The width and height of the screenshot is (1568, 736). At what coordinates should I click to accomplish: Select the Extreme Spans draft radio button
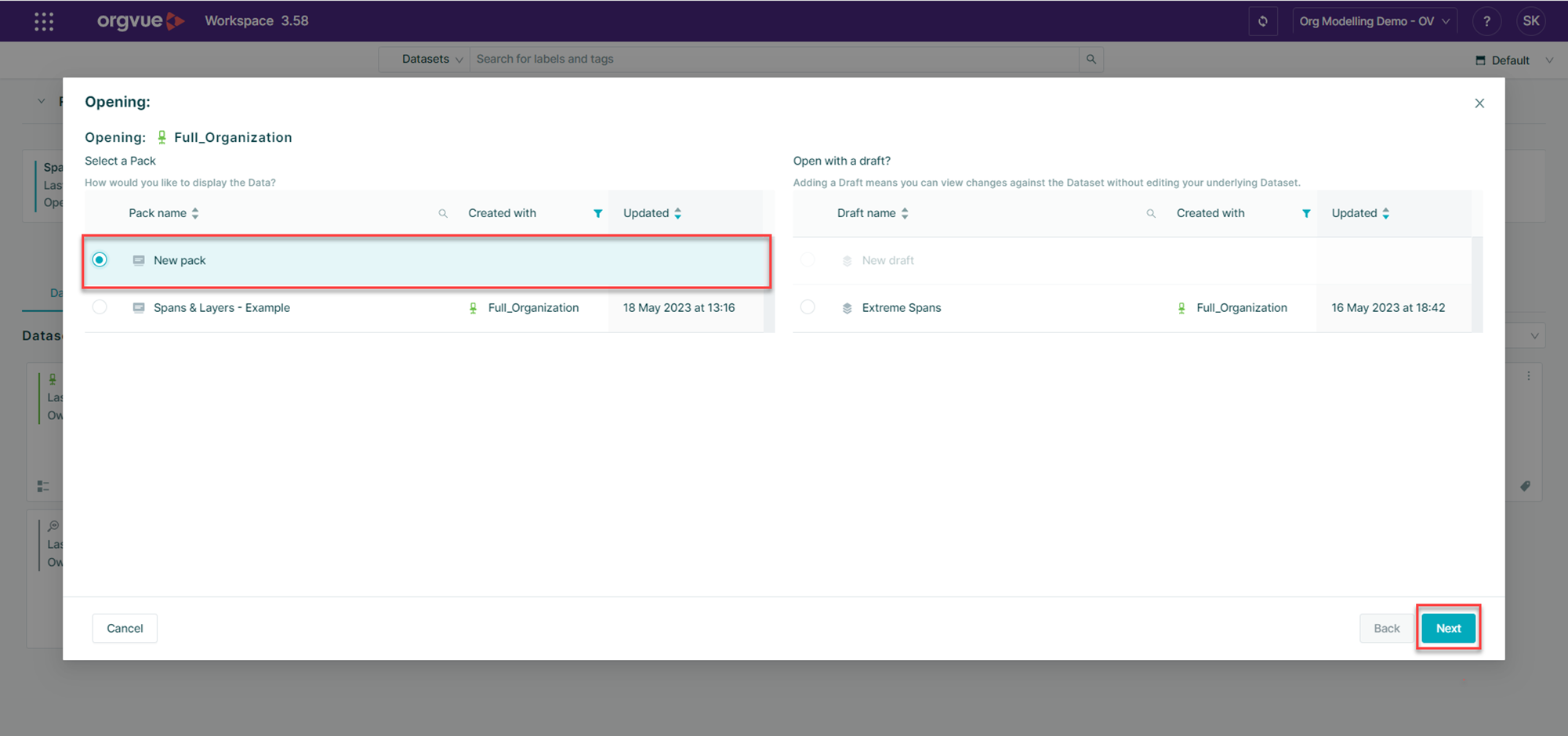tap(808, 307)
